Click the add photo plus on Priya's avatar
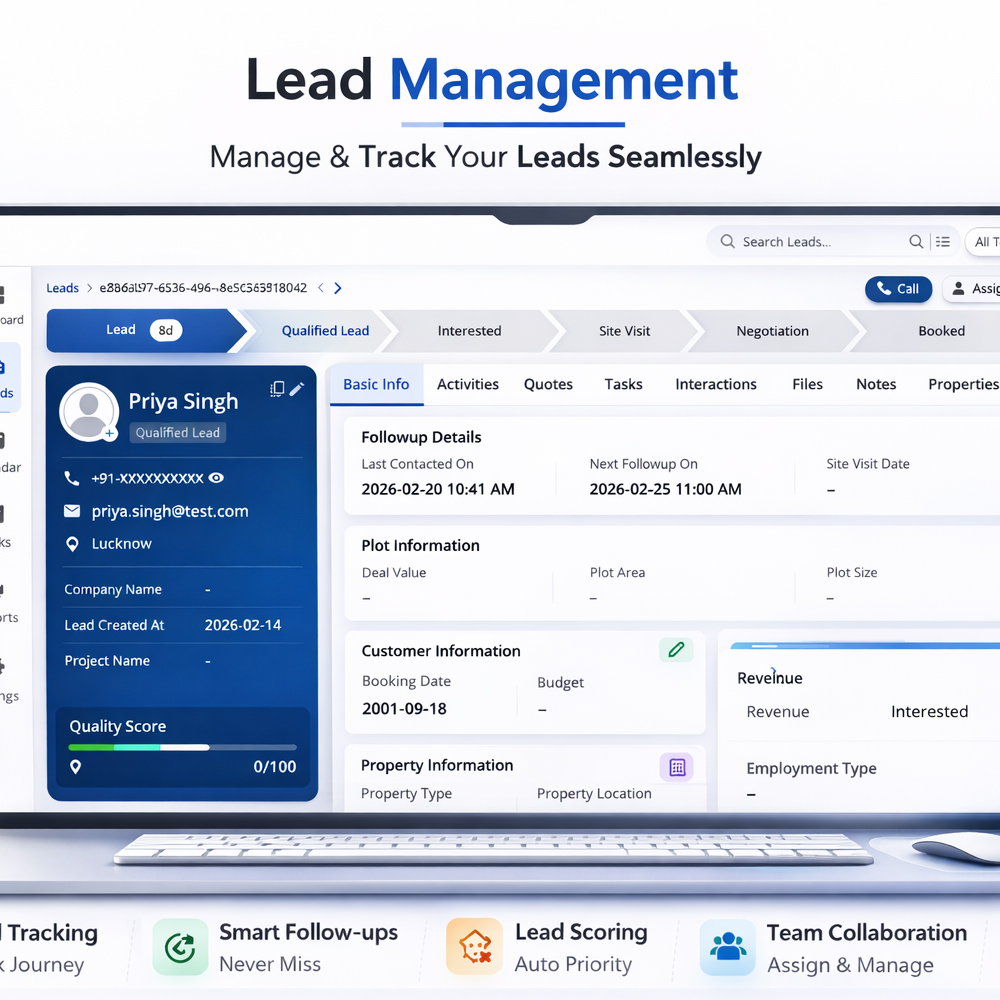The image size is (1000, 1000). 109,433
